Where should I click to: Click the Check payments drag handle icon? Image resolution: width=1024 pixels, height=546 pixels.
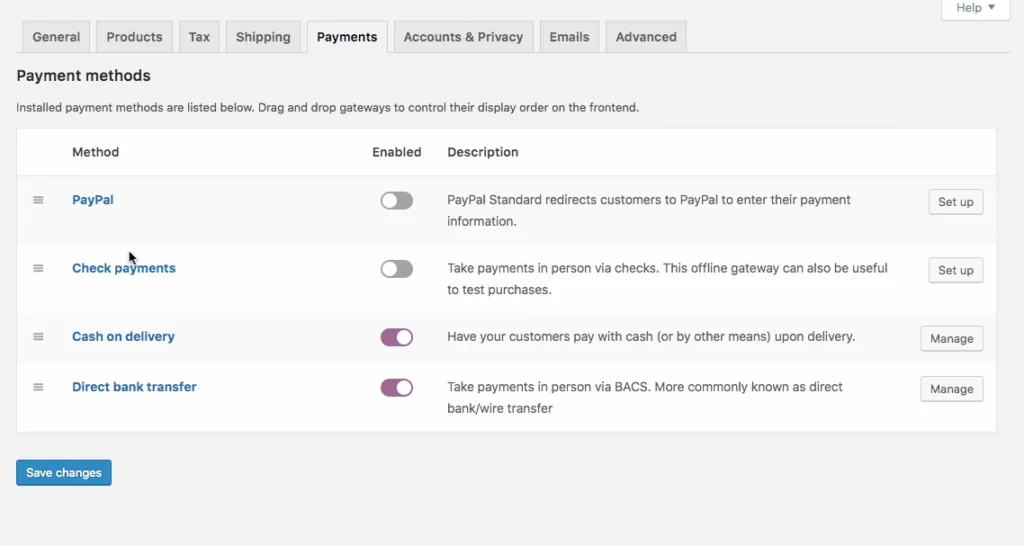tap(38, 268)
